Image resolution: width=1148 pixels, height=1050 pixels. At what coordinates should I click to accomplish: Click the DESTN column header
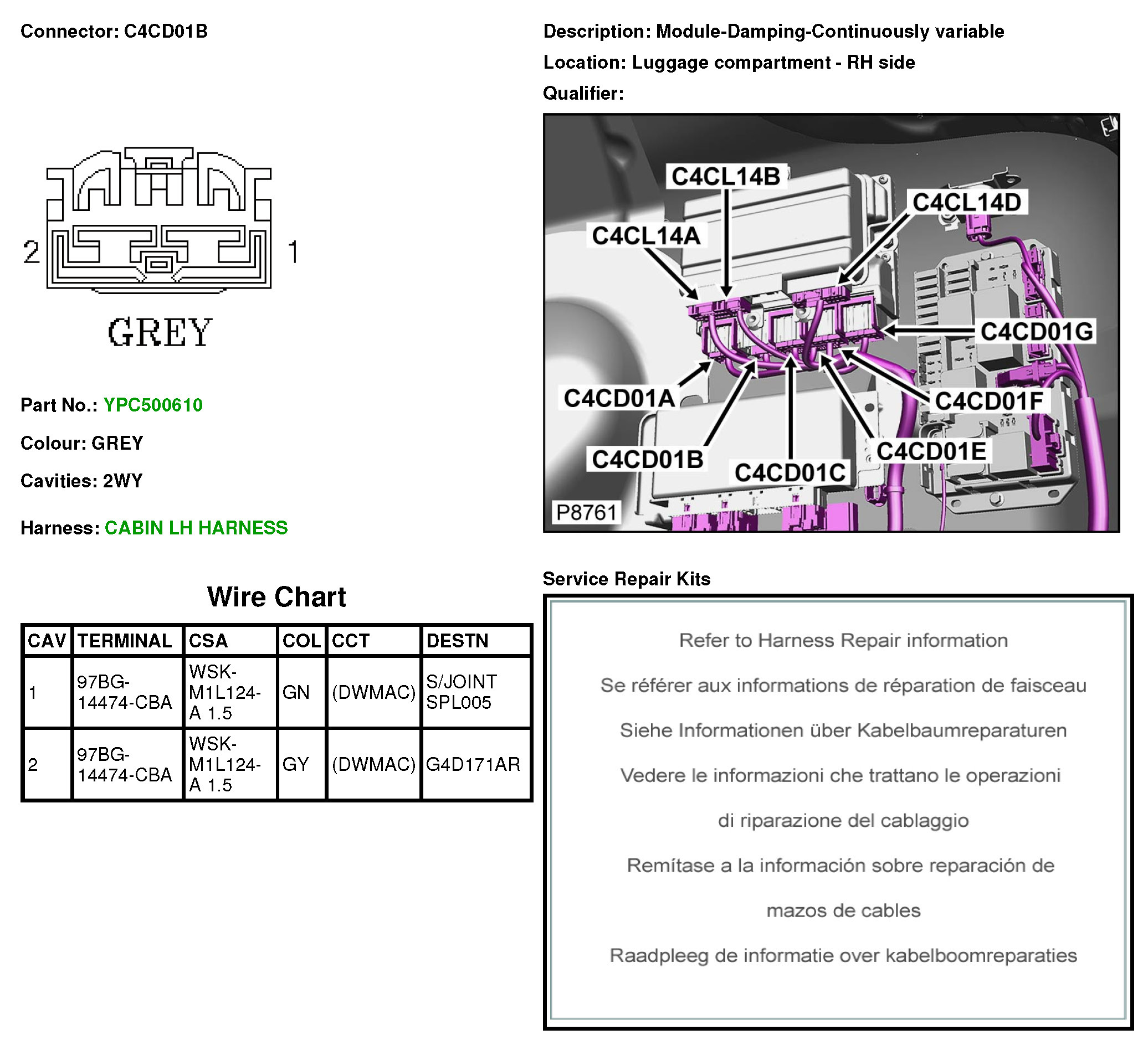457,641
